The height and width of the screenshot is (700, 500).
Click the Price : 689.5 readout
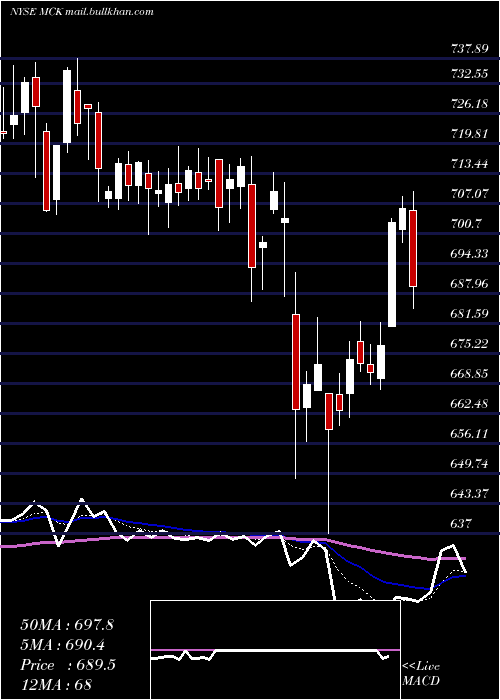click(x=68, y=665)
